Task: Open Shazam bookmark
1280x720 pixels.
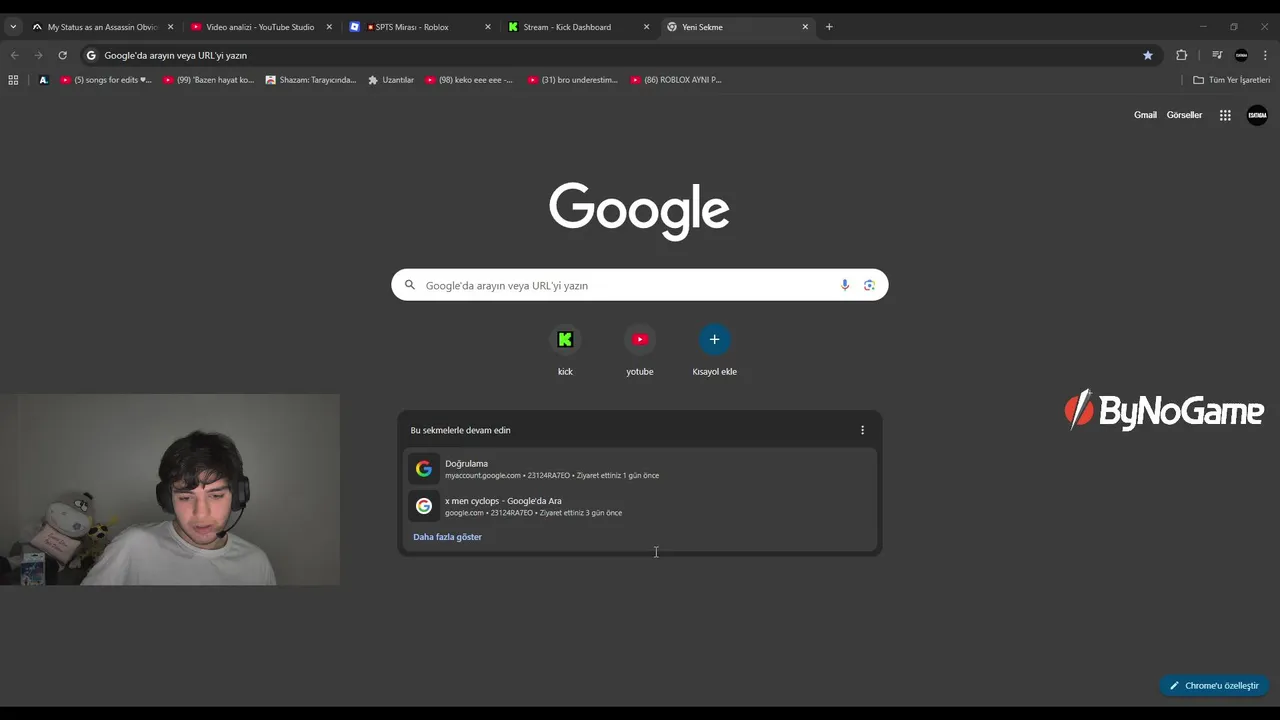Action: click(311, 80)
